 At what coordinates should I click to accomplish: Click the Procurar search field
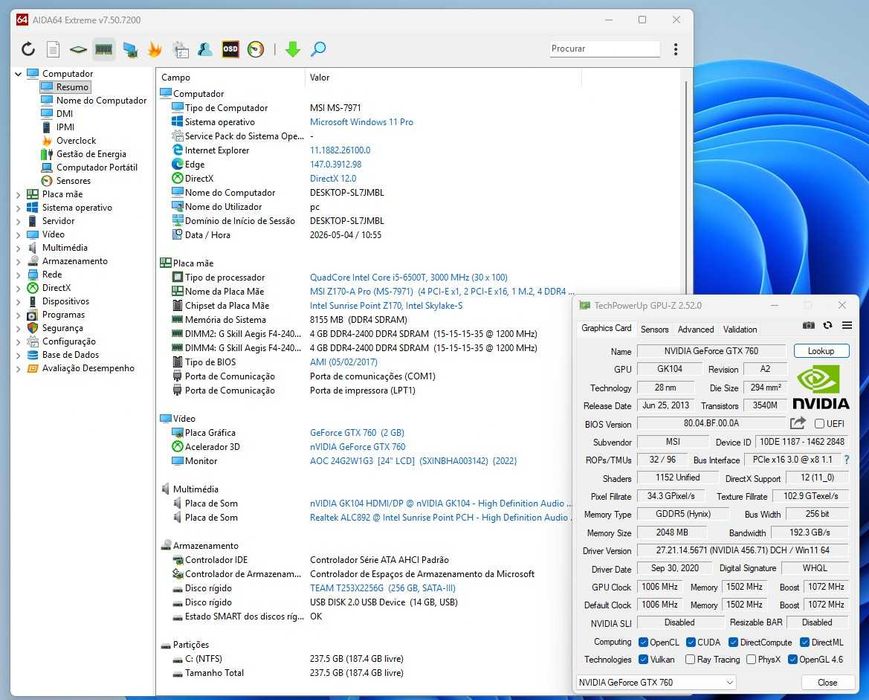605,49
